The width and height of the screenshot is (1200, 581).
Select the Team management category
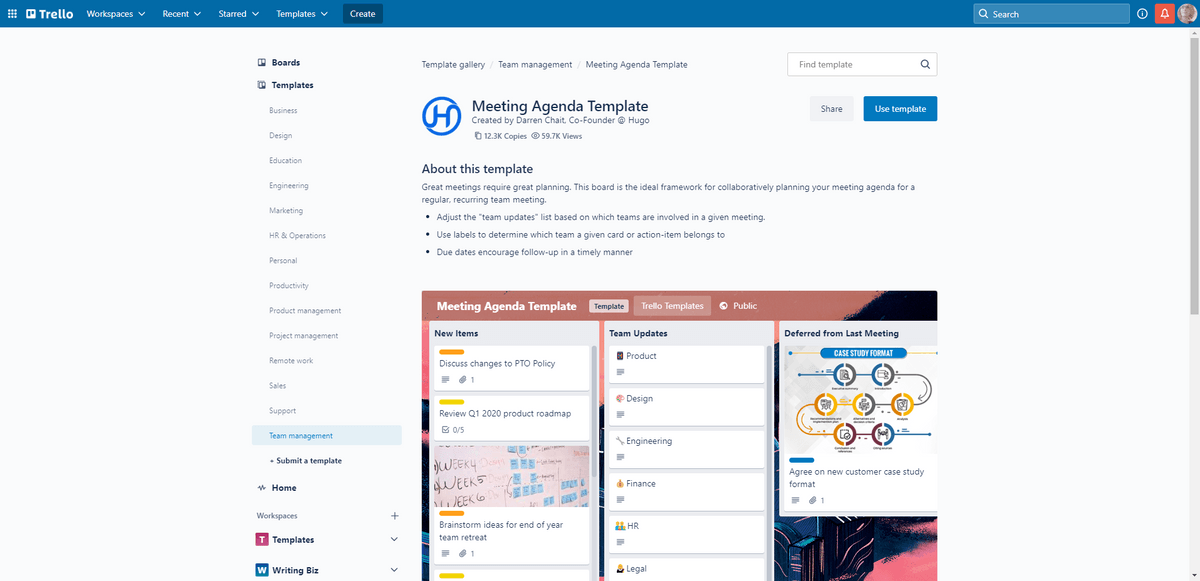(x=327, y=436)
